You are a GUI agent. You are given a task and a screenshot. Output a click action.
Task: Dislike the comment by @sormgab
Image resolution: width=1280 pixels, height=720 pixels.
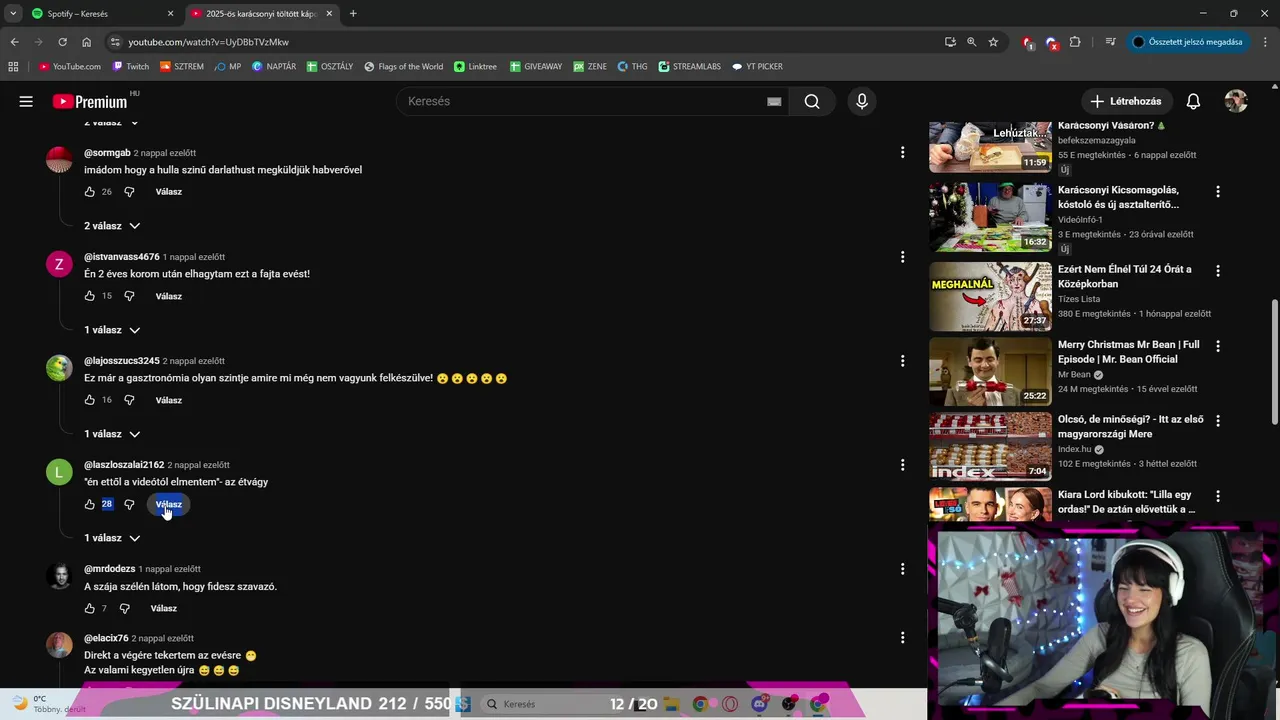[x=129, y=192]
